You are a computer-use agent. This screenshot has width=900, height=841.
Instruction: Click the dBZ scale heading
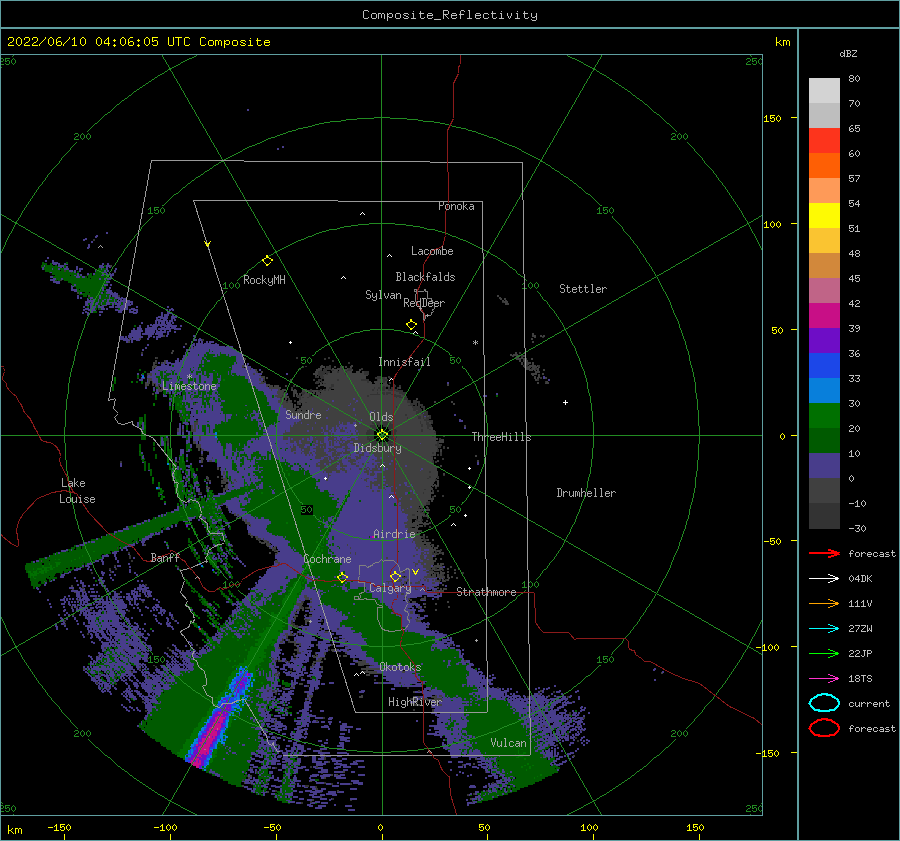click(x=848, y=53)
